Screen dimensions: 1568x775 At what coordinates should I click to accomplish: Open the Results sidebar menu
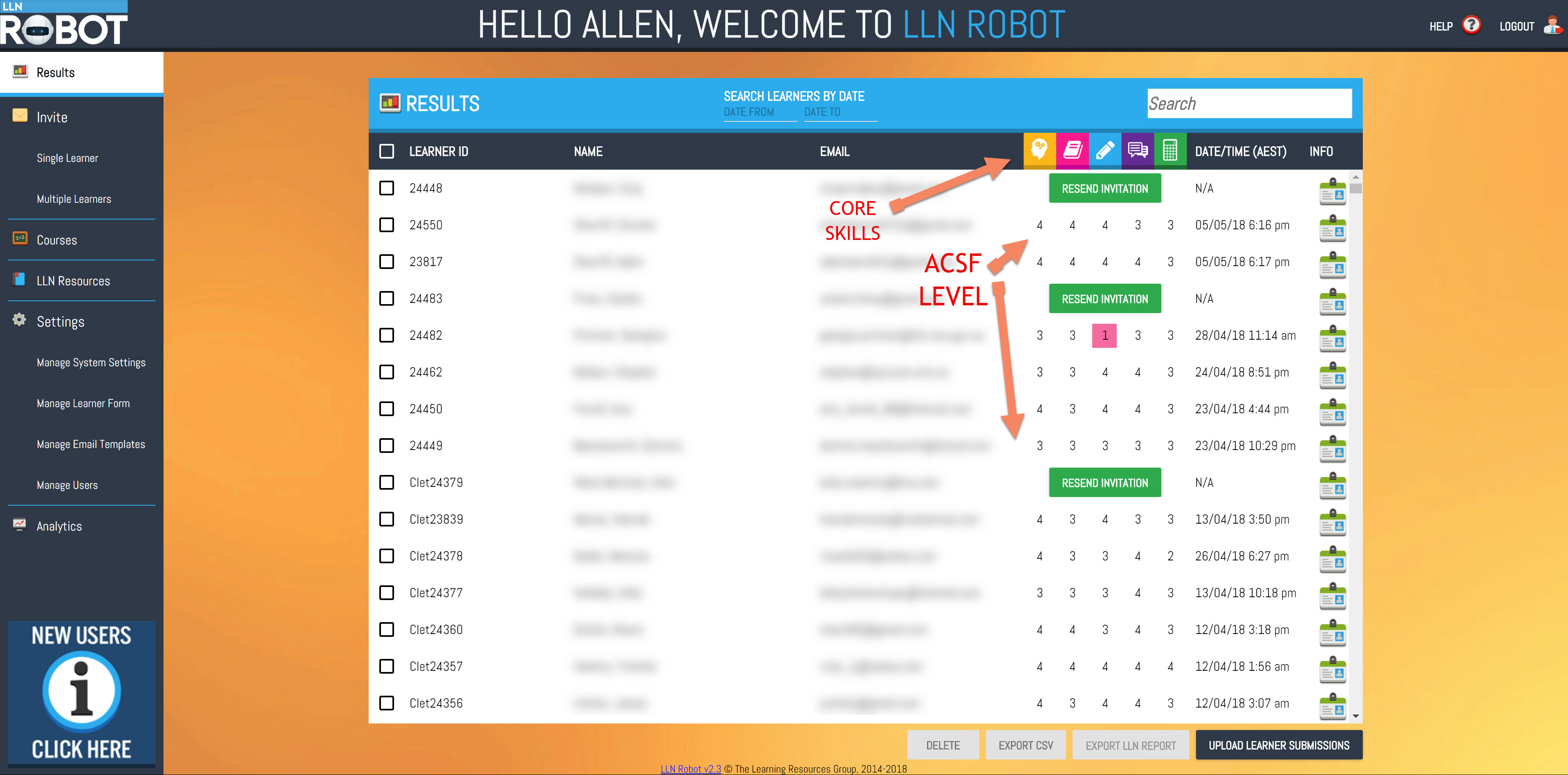click(x=82, y=72)
